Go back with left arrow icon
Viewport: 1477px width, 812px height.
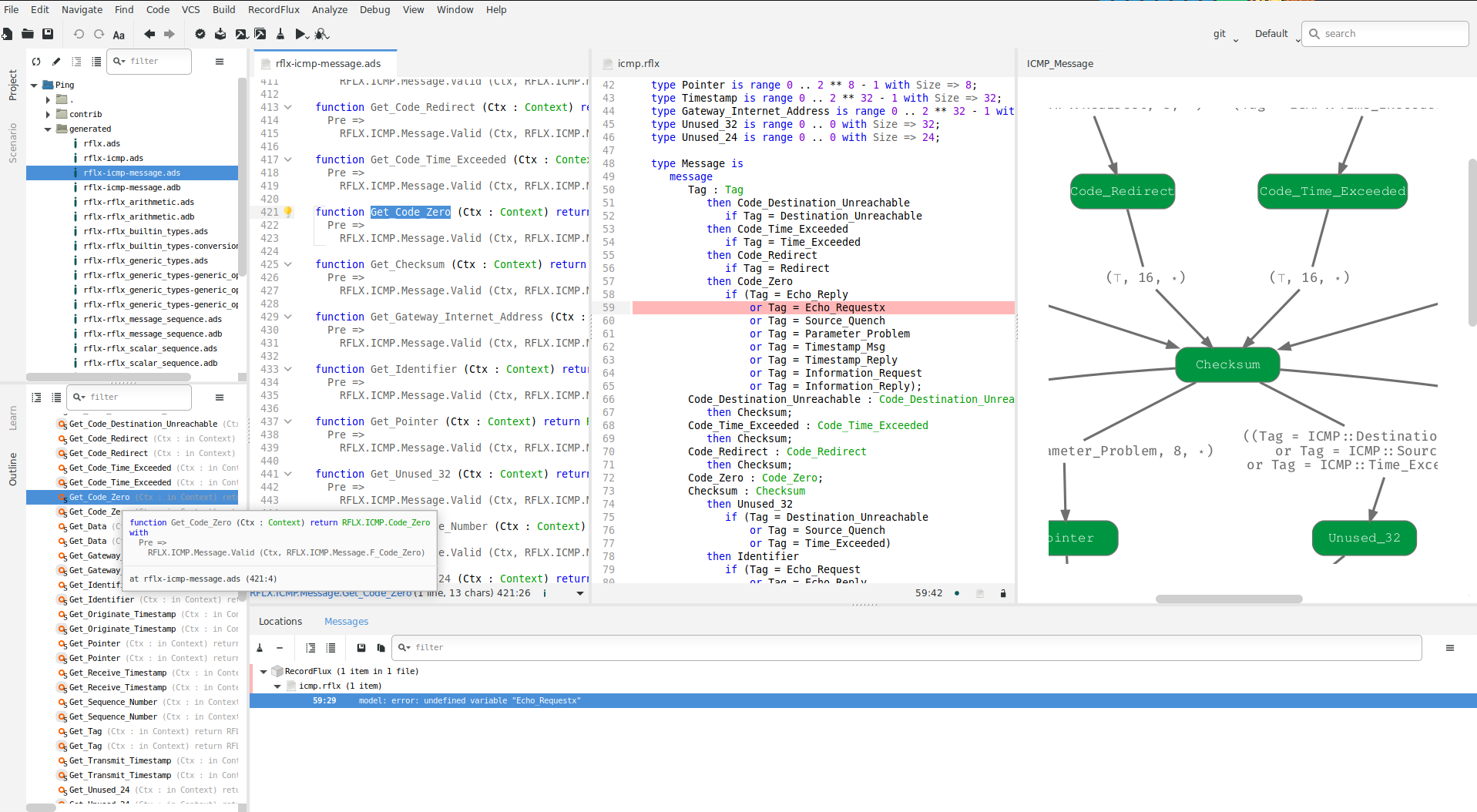(x=149, y=34)
